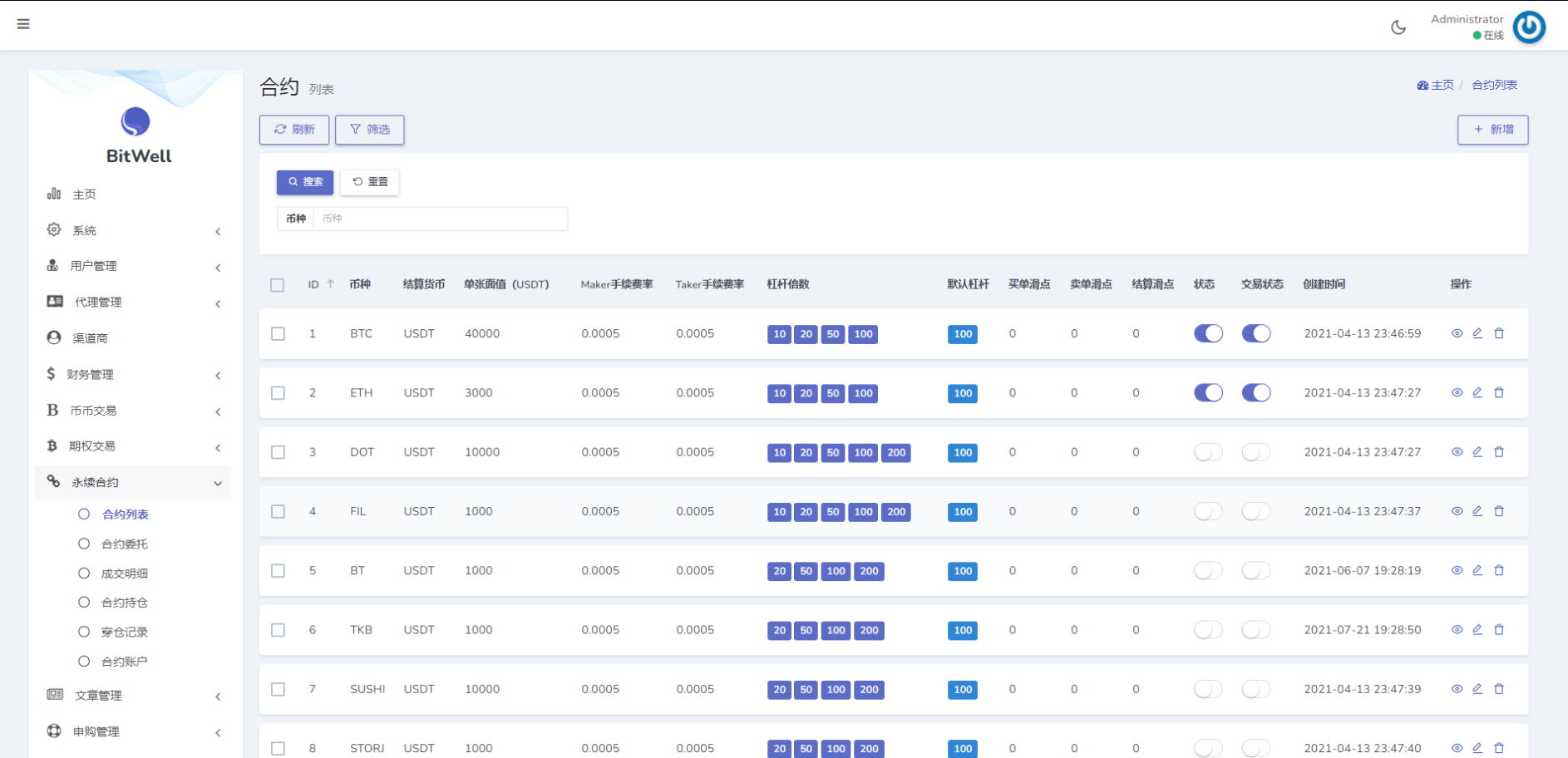Screen dimensions: 1568x758
Task: Open the BTC row view details eye icon
Action: pyautogui.click(x=1457, y=333)
